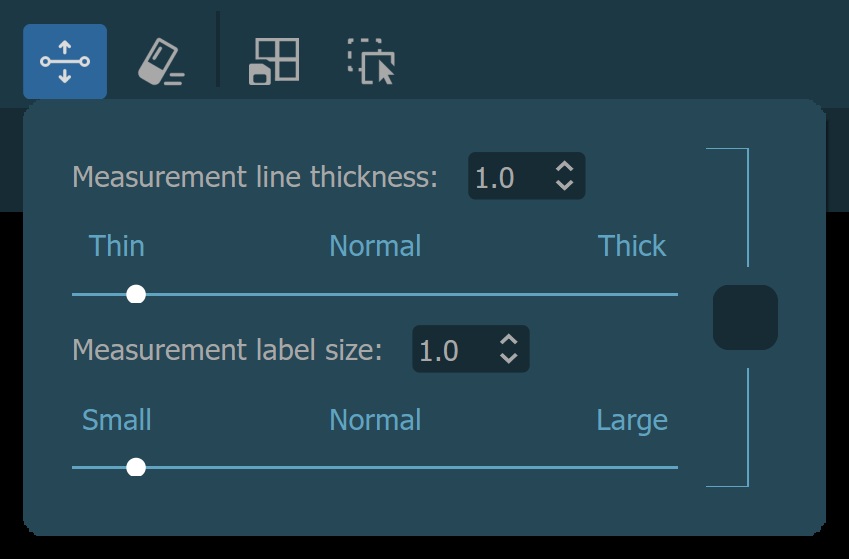Increase measurement label size with up arrow
Image resolution: width=849 pixels, height=559 pixels.
click(x=508, y=339)
